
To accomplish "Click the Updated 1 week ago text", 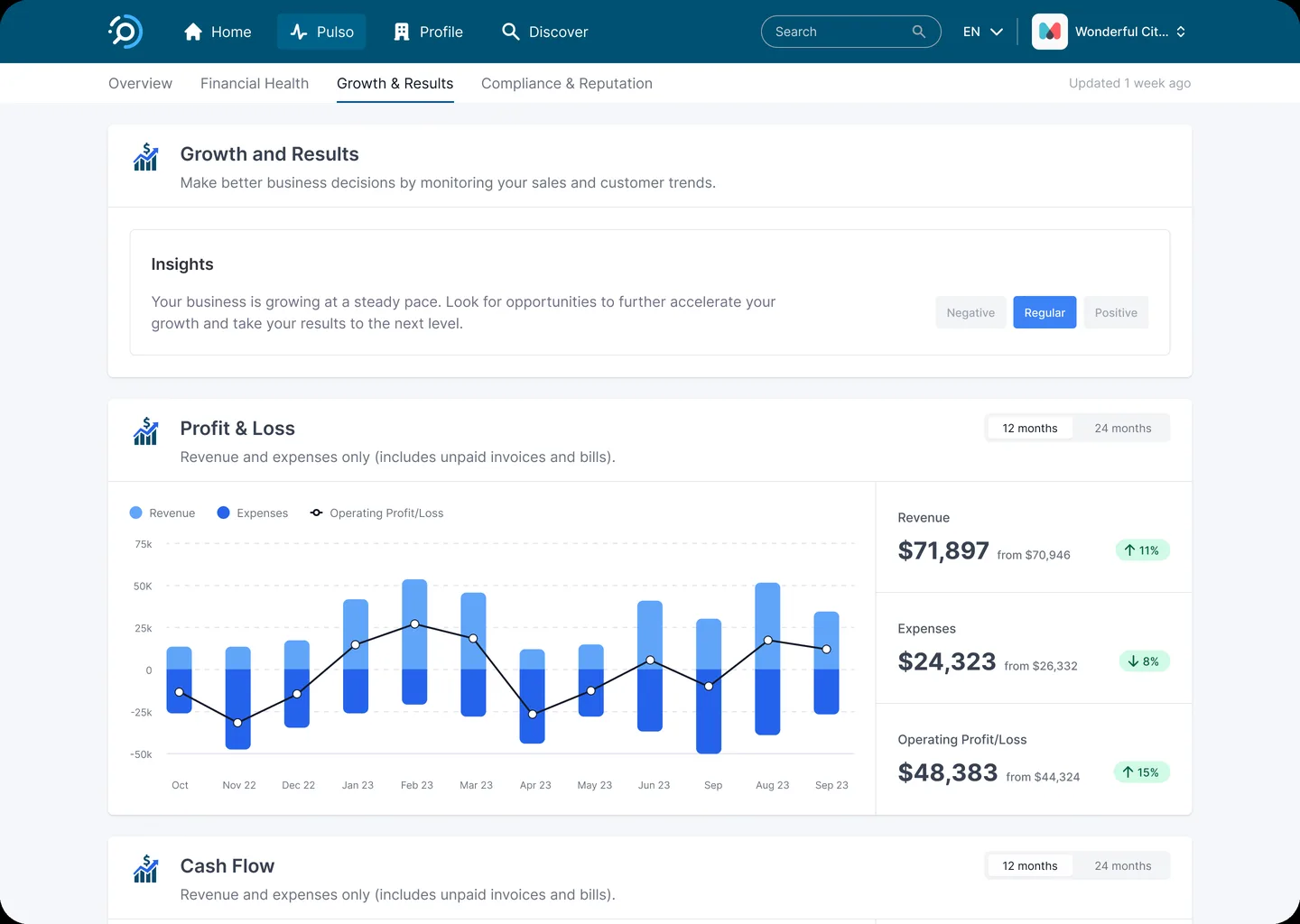I will pyautogui.click(x=1129, y=83).
